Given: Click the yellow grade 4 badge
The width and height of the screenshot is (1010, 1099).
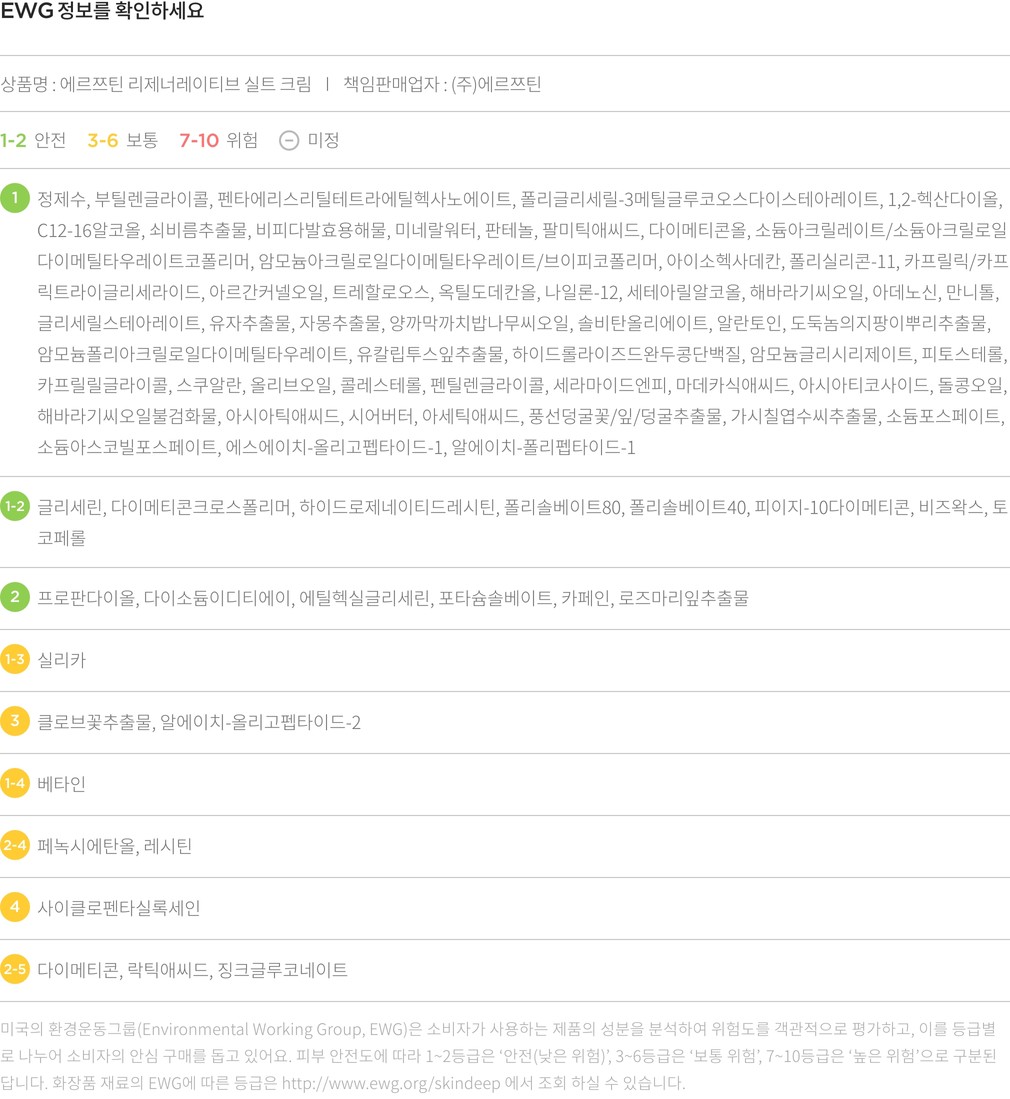Looking at the screenshot, I should [15, 908].
